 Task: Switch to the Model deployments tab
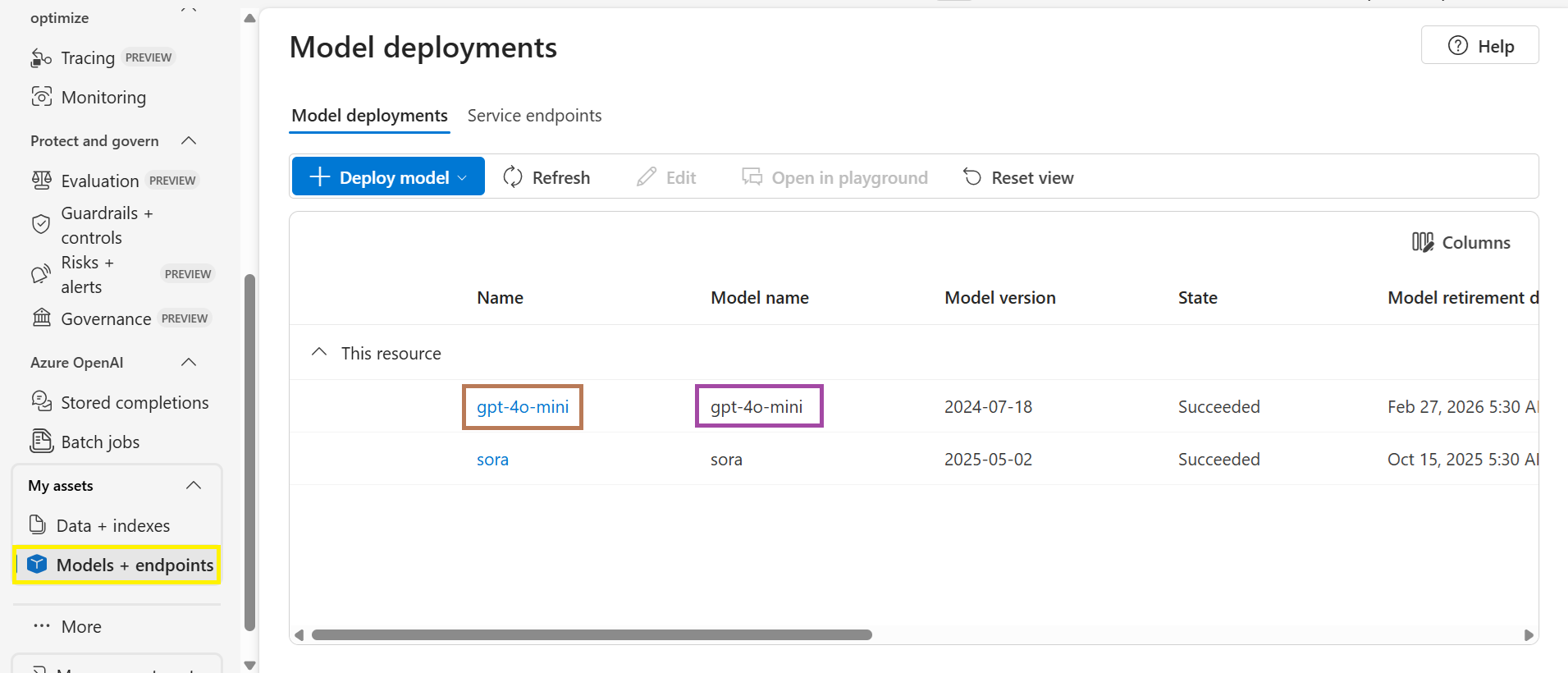[370, 116]
